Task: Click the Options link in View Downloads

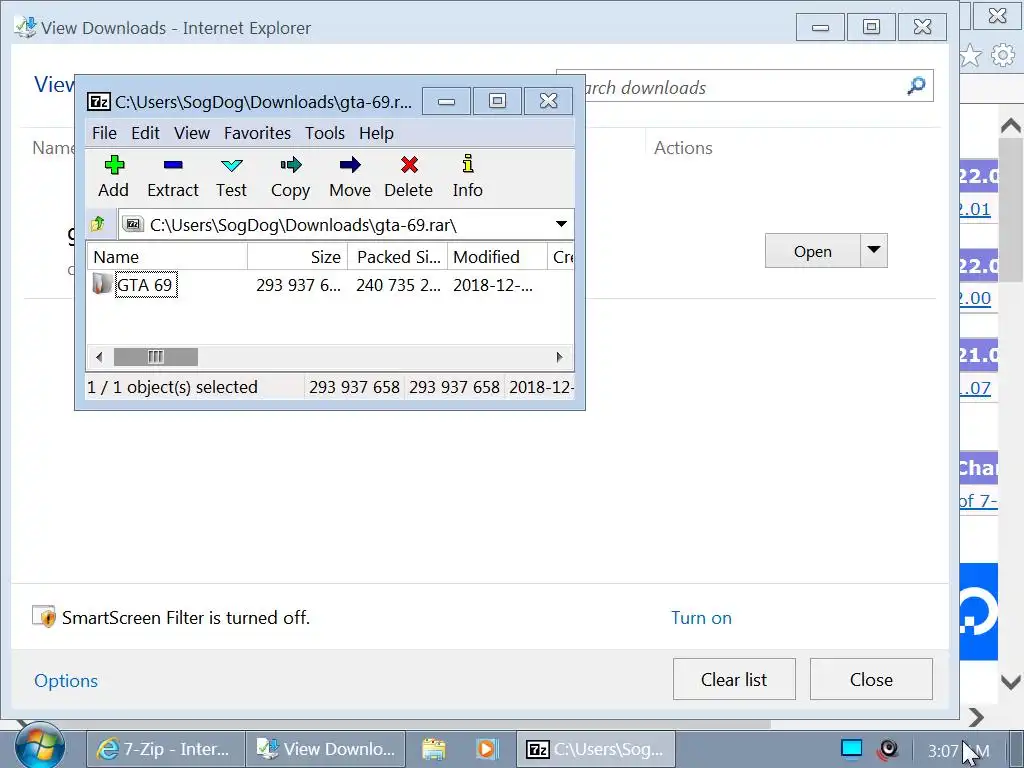Action: click(x=66, y=680)
